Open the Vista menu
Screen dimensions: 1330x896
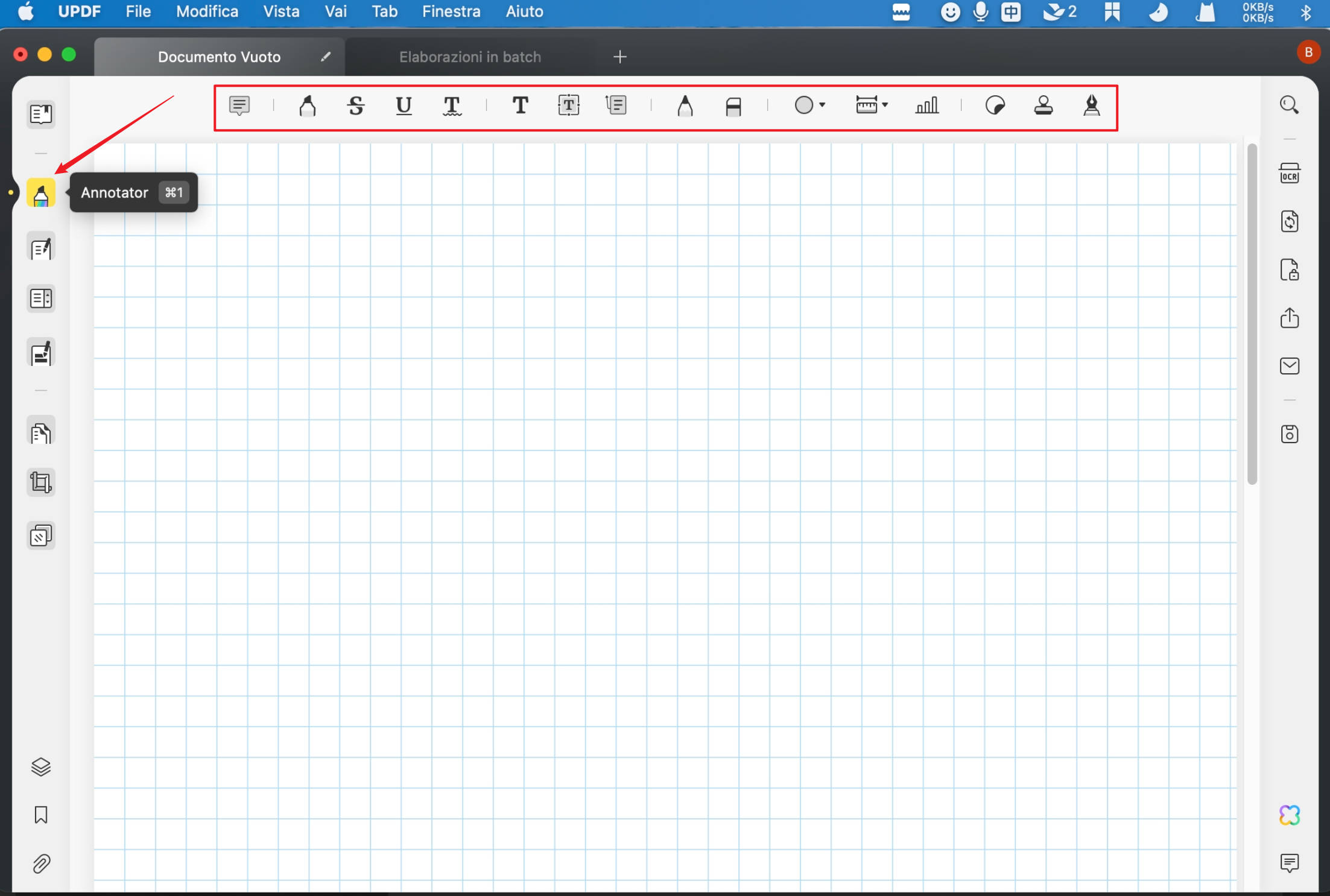tap(281, 11)
